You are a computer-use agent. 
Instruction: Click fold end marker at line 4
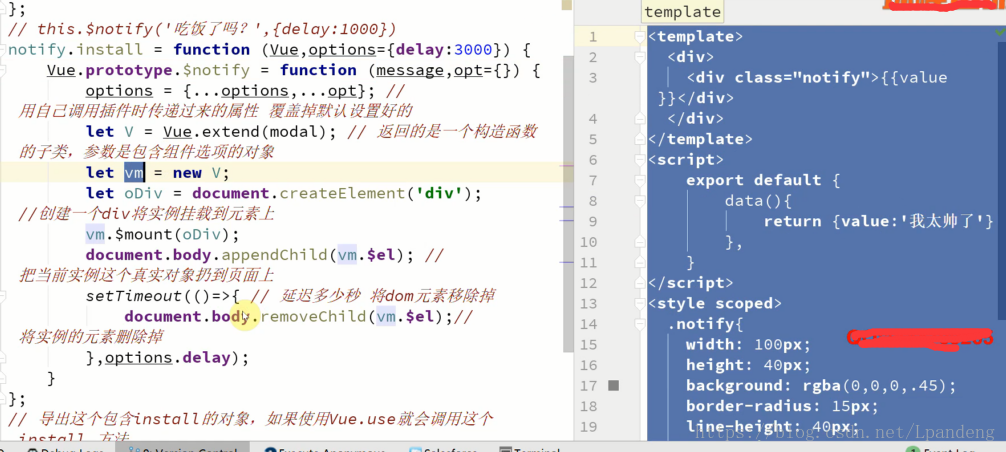pos(640,119)
